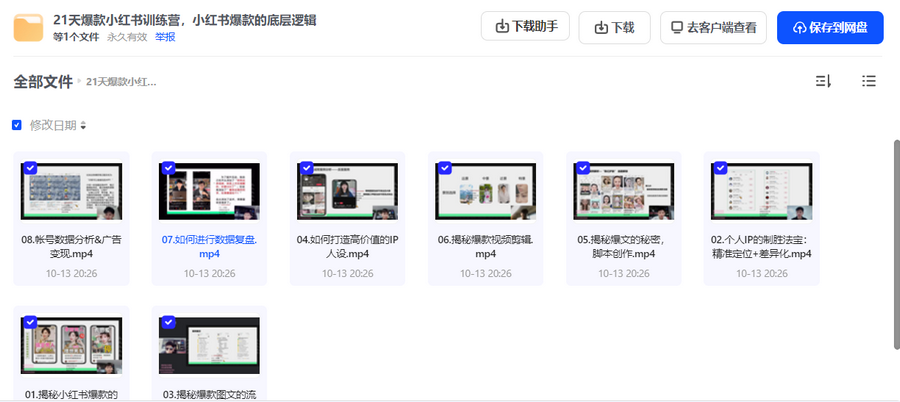
Task: Uncheck 01.揭秘小红书爆款 checkbox
Action: coord(30,322)
